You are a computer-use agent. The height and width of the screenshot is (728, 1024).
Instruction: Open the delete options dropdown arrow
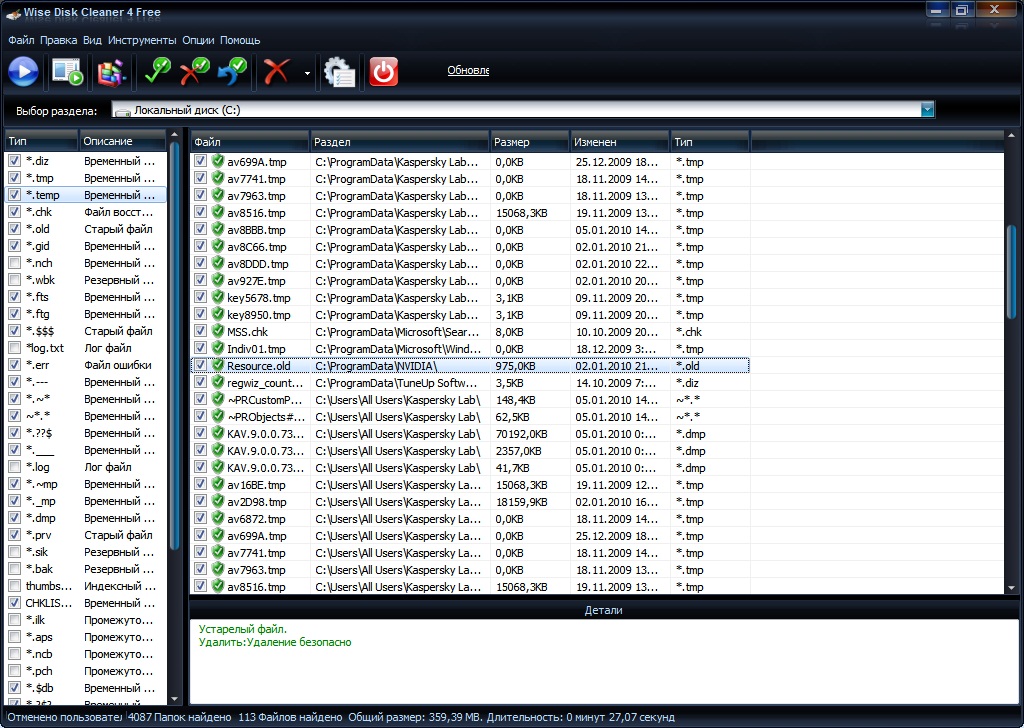[307, 73]
